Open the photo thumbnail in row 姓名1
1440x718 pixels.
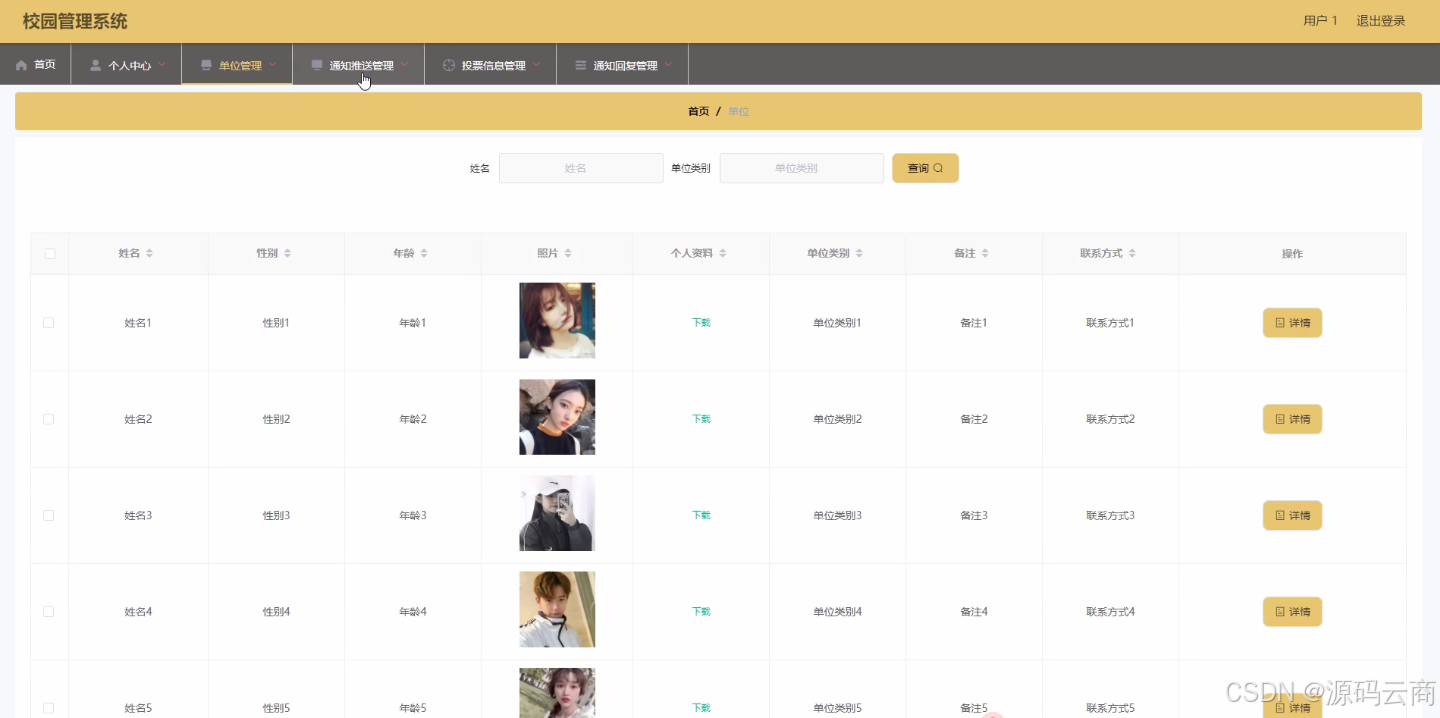pyautogui.click(x=557, y=321)
